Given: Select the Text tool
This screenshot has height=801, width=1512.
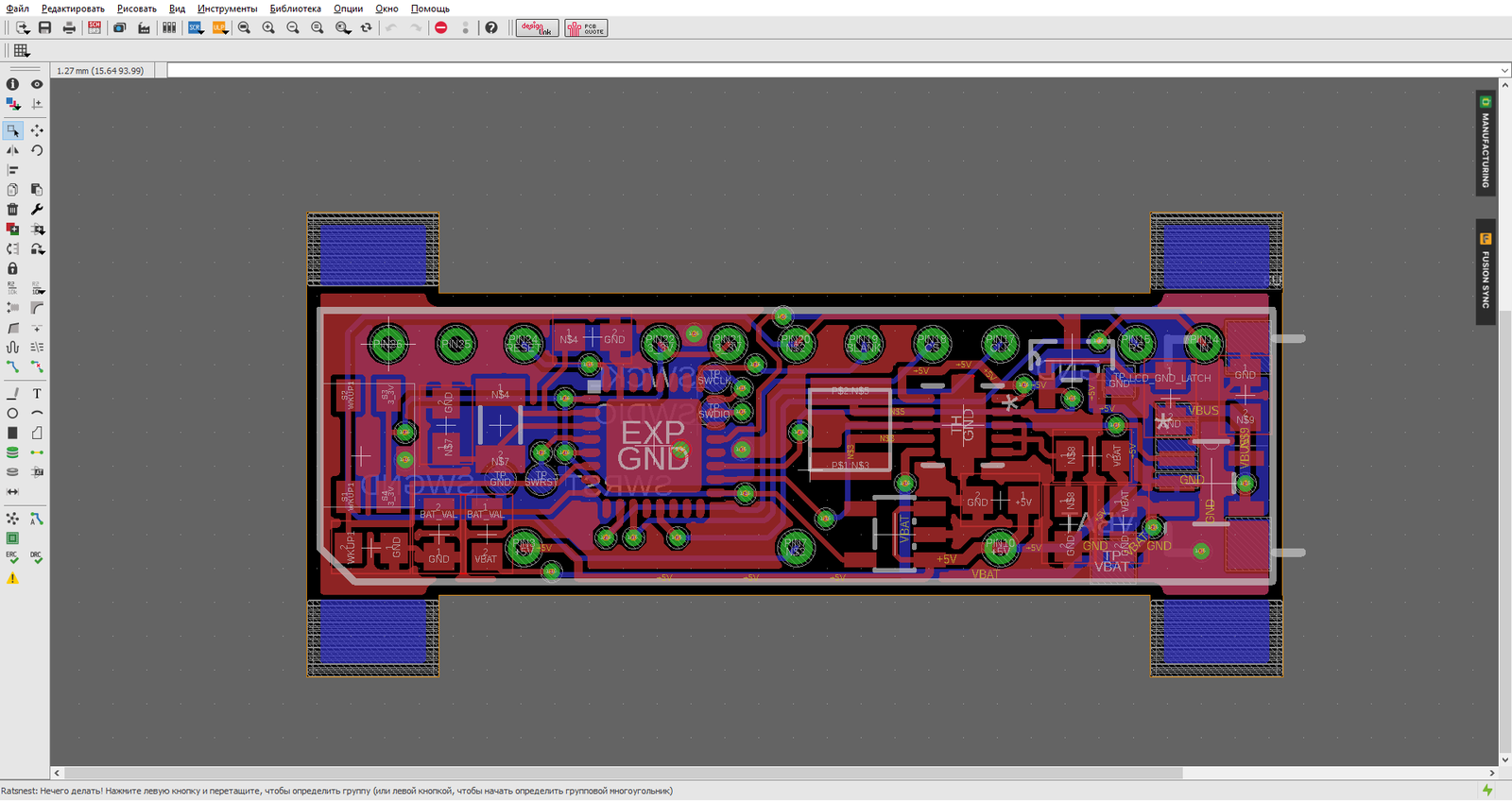Looking at the screenshot, I should point(37,393).
